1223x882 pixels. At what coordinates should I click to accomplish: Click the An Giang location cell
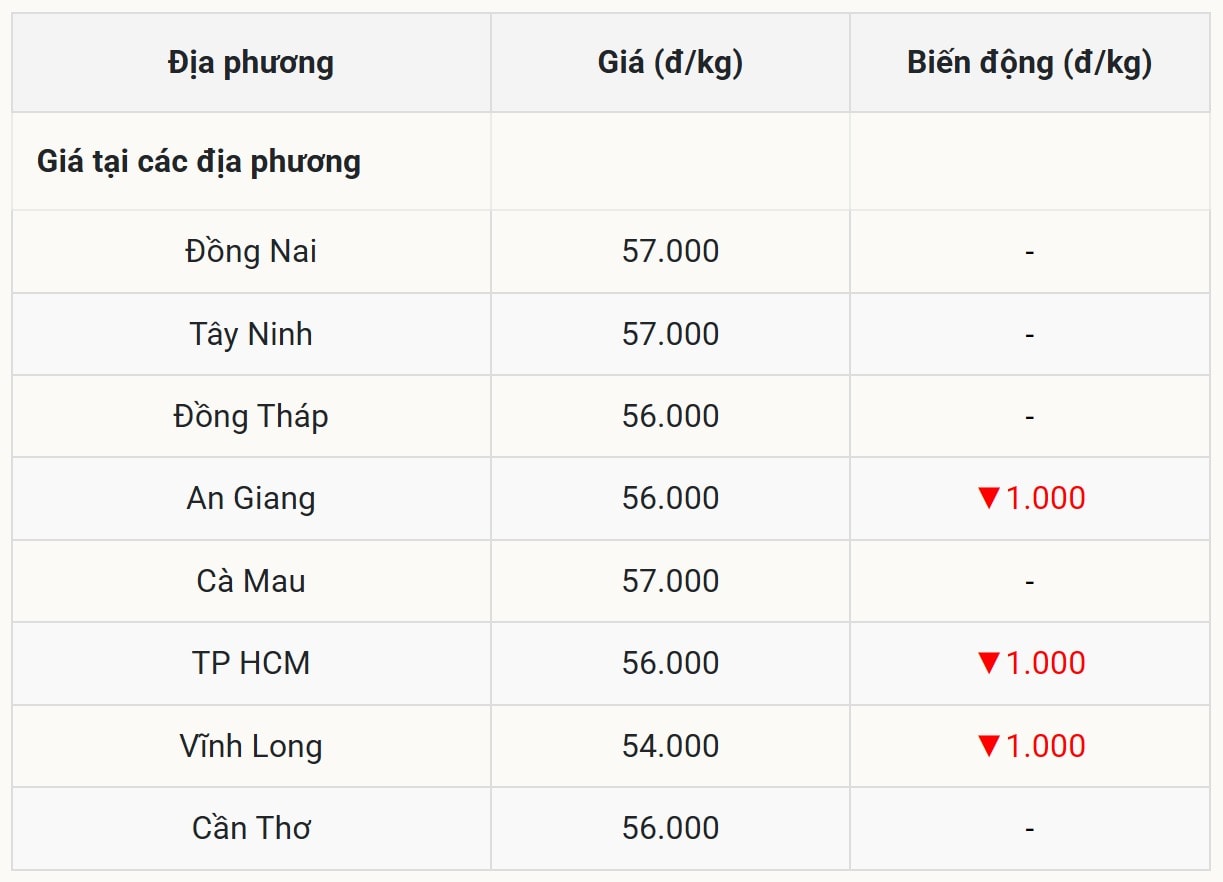tap(251, 498)
